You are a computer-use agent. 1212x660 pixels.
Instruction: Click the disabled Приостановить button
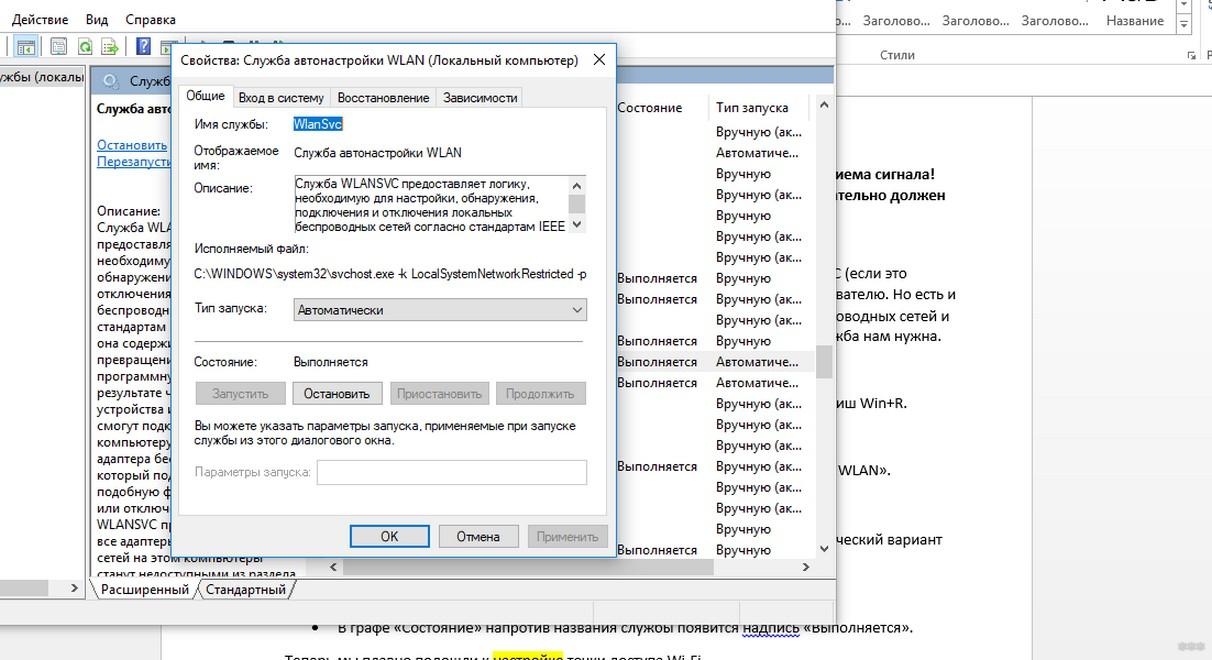441,393
